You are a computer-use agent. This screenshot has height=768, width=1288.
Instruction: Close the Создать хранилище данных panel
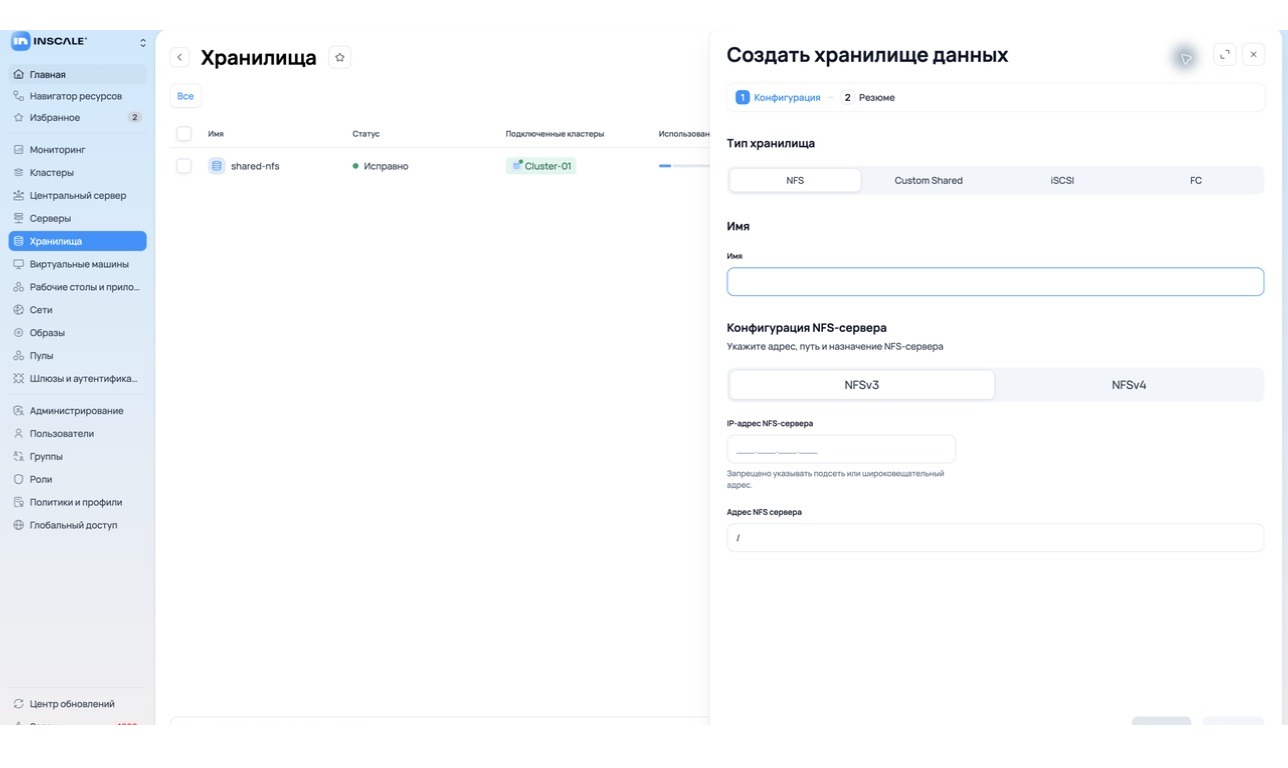[1254, 55]
